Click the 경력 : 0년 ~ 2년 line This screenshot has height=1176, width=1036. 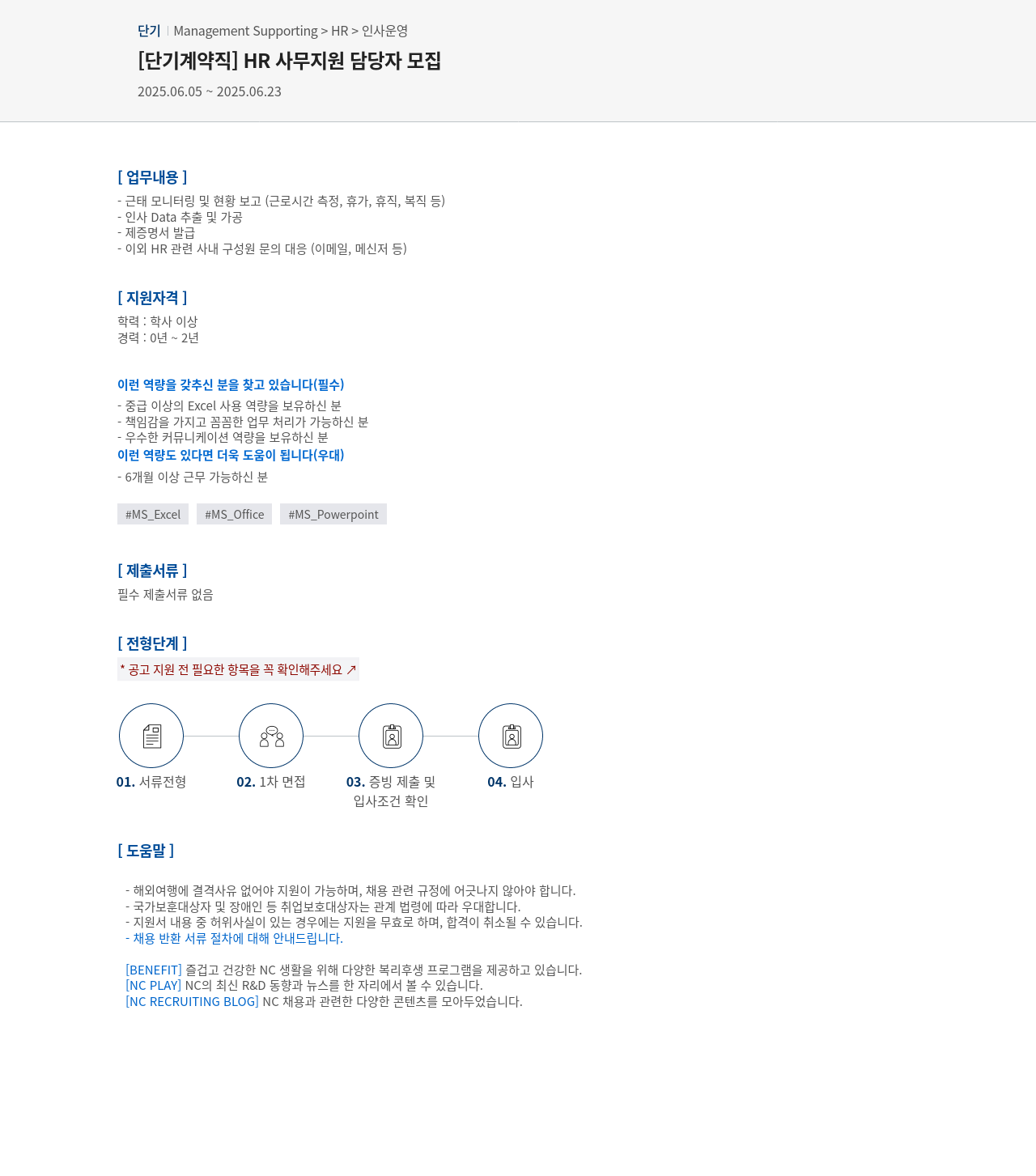(x=159, y=338)
